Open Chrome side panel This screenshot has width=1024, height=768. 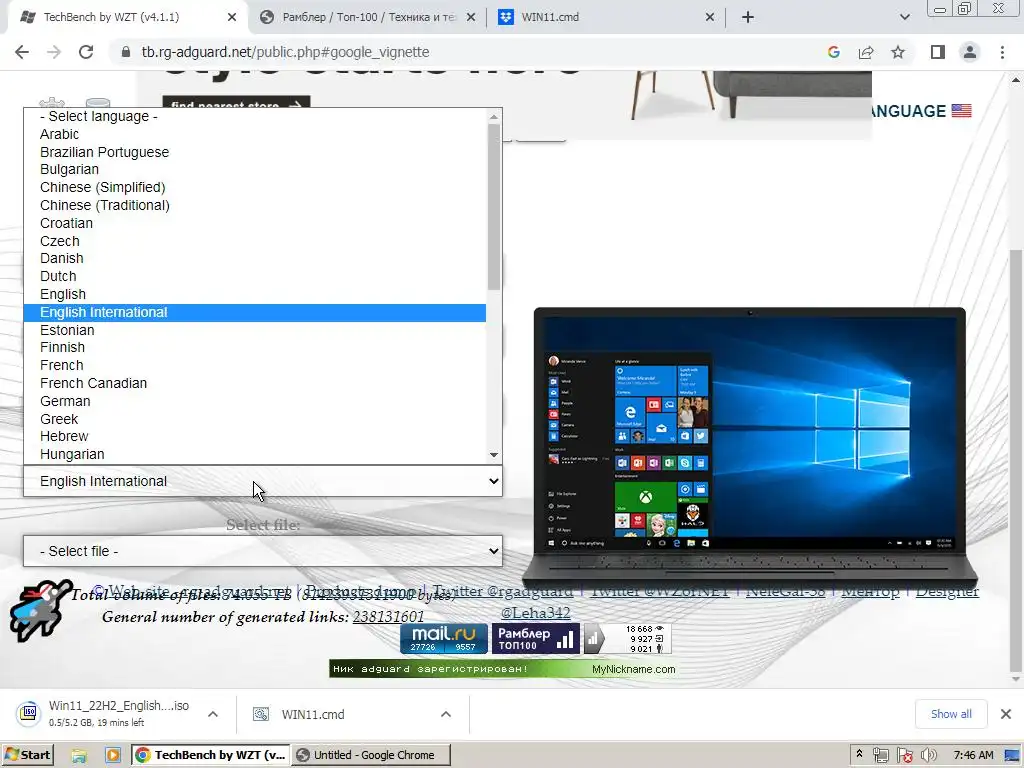[x=938, y=52]
